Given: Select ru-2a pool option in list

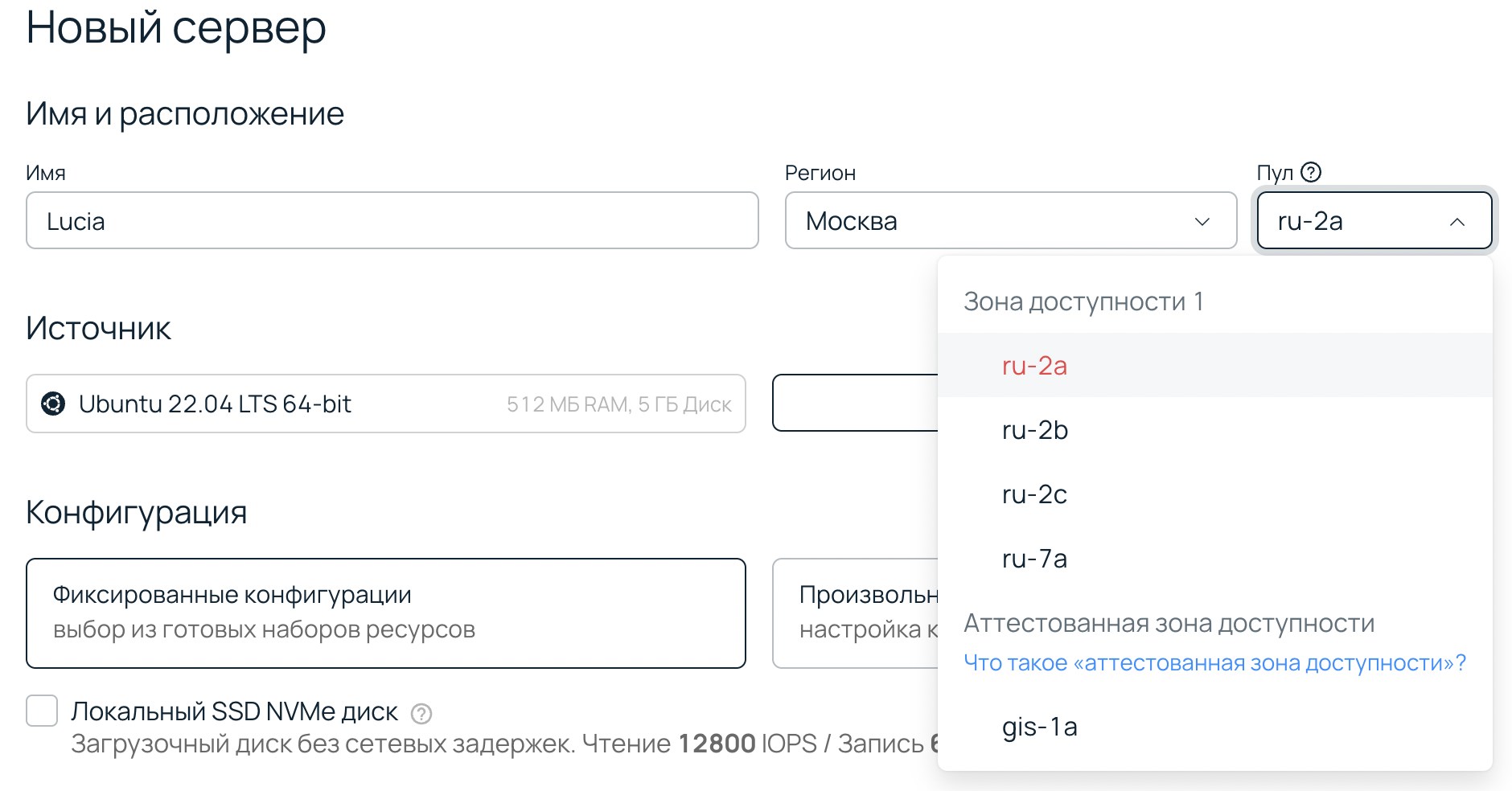Looking at the screenshot, I should pyautogui.click(x=1215, y=366).
